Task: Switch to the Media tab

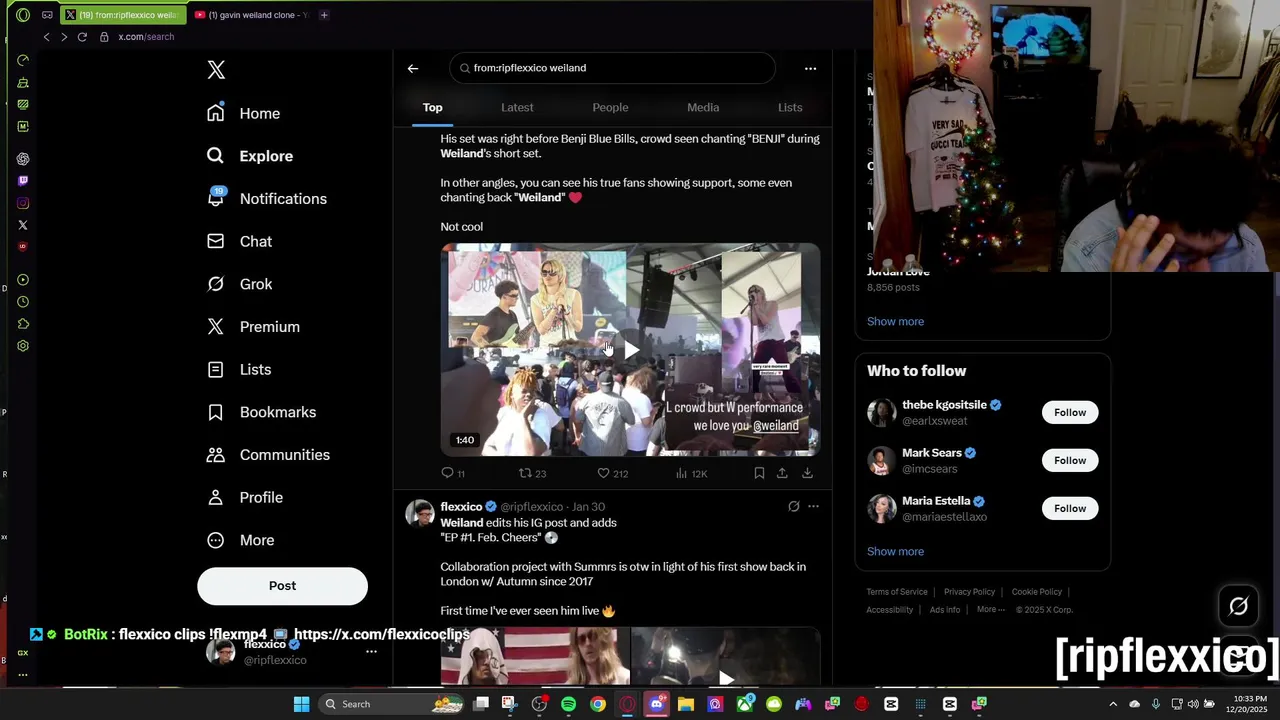Action: point(703,107)
